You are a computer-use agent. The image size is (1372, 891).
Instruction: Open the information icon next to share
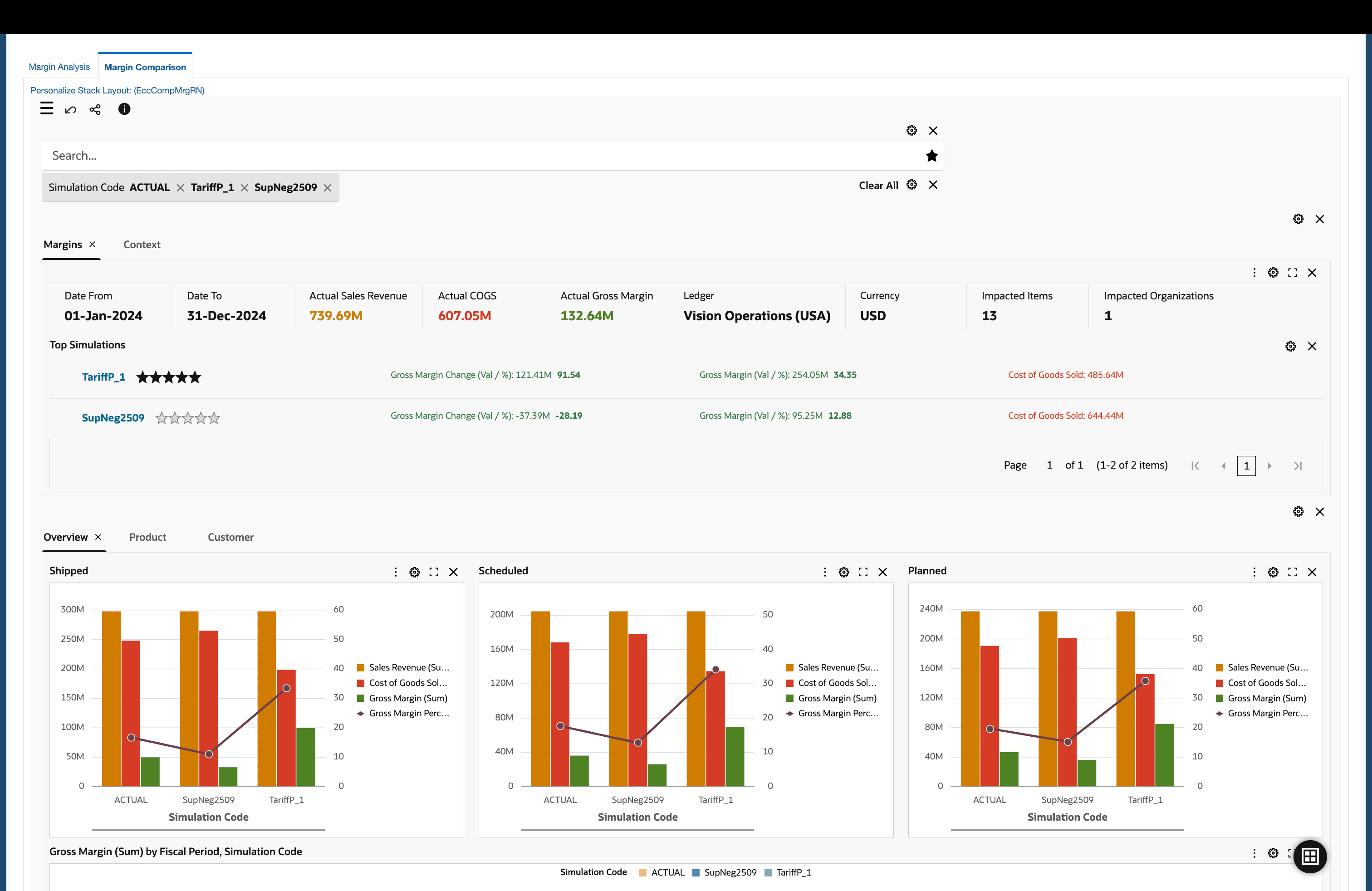click(124, 109)
